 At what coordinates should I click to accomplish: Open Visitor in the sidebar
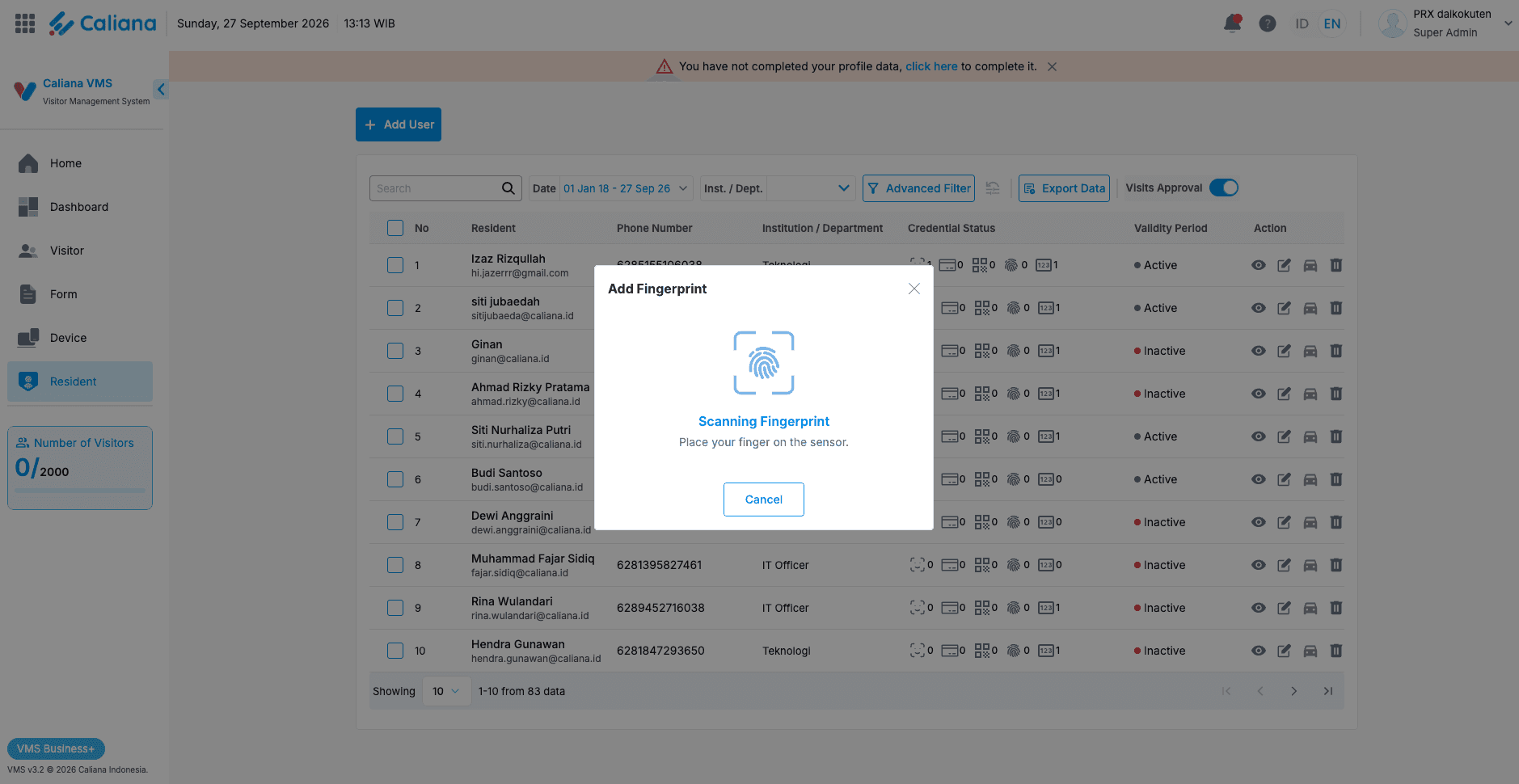click(80, 251)
